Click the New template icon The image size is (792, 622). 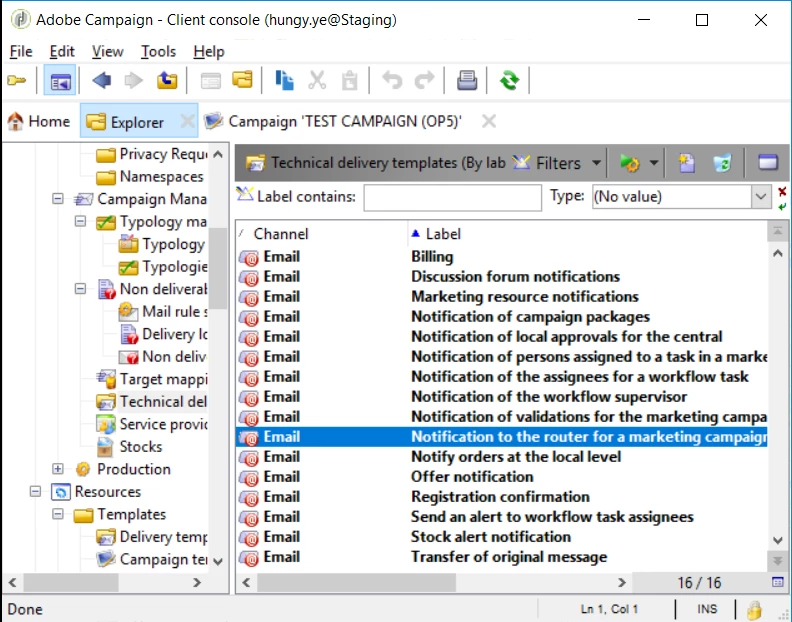point(686,163)
